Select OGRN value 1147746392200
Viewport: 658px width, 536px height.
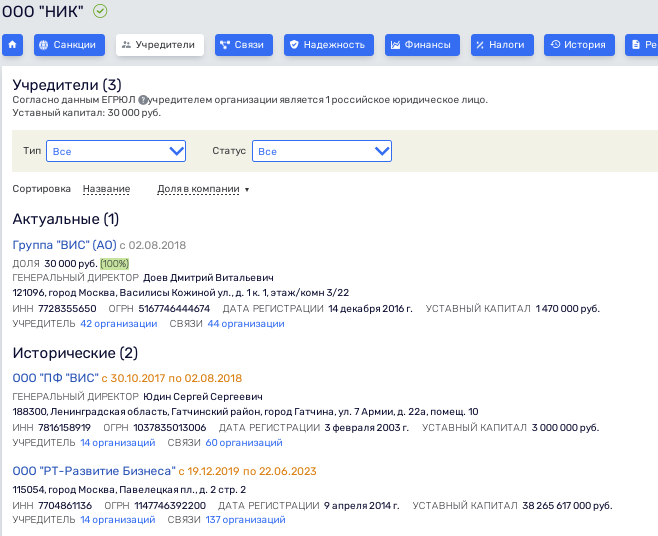point(170,505)
